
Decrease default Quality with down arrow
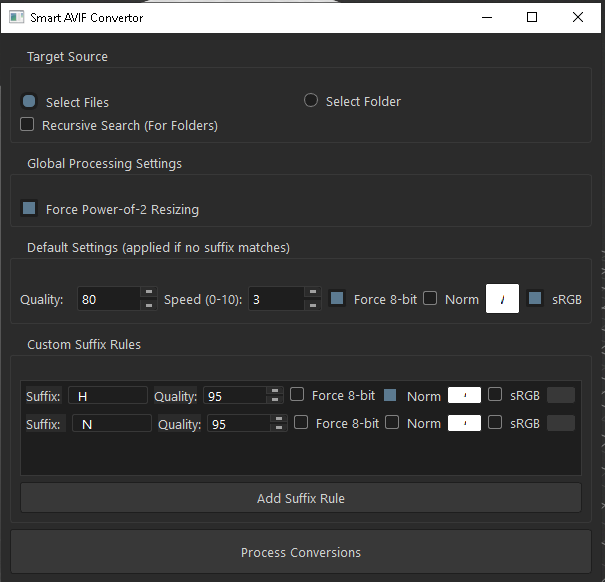149,305
